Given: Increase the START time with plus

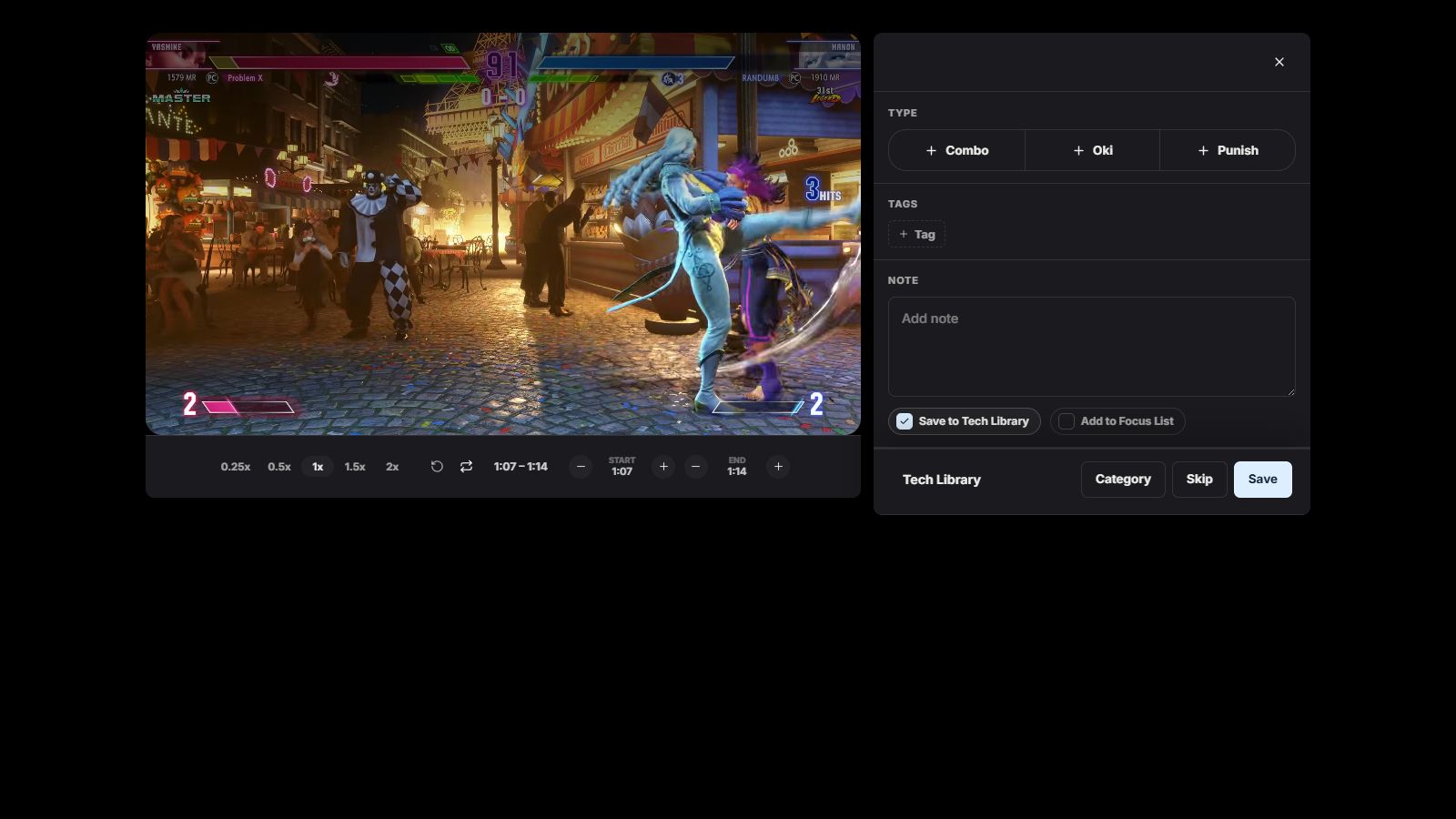Looking at the screenshot, I should 663,467.
